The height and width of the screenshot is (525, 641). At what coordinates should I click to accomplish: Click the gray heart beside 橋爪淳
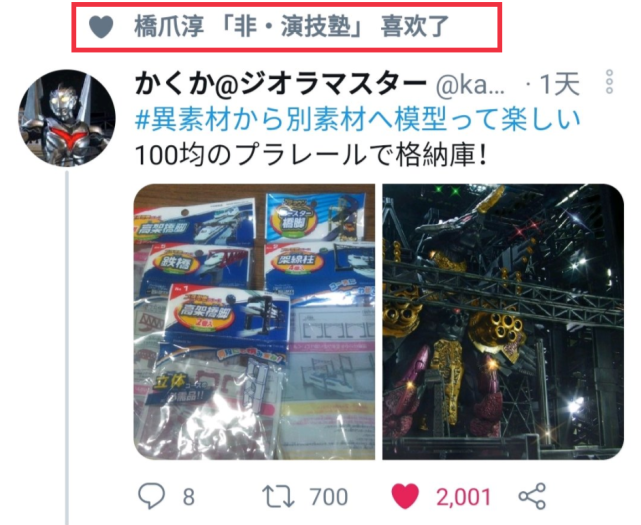click(101, 27)
